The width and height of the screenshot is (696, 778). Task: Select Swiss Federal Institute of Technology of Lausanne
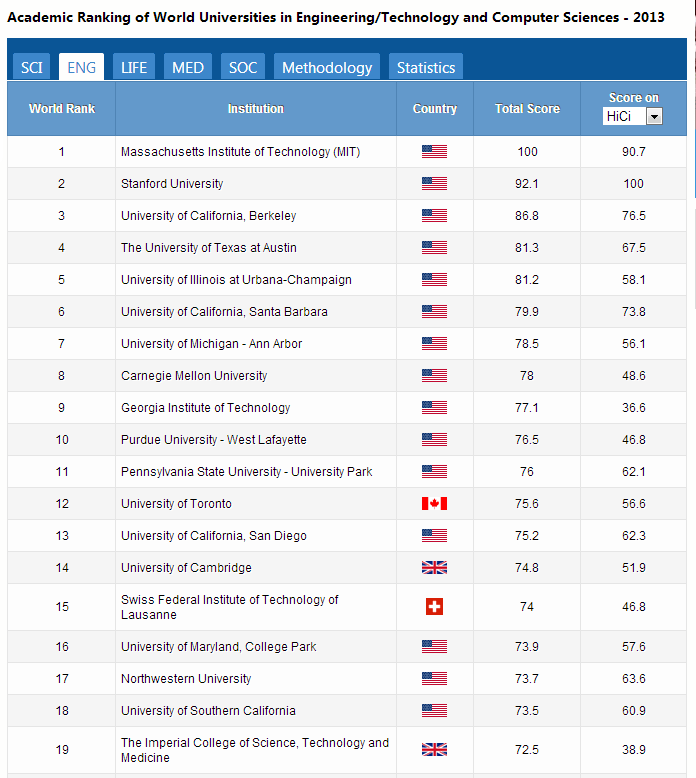pyautogui.click(x=229, y=607)
